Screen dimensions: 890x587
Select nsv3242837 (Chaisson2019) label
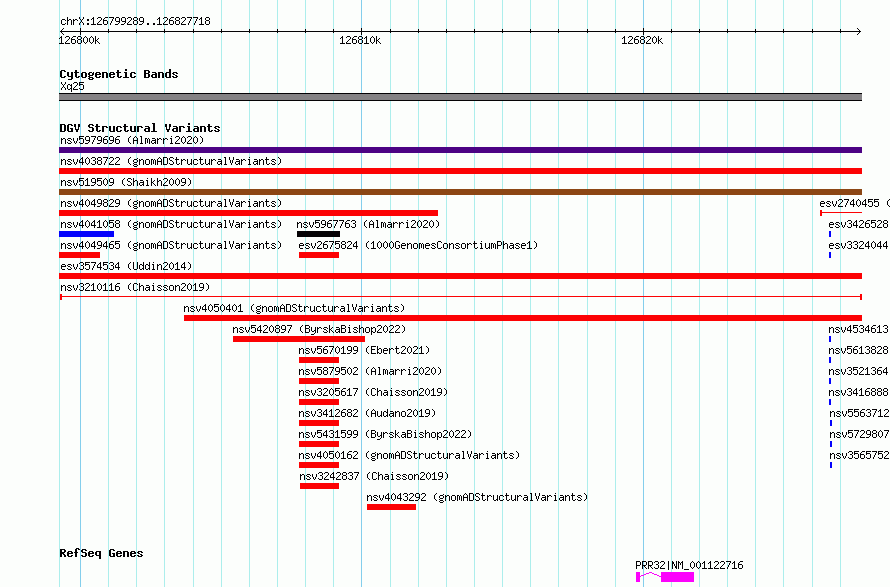coord(374,476)
